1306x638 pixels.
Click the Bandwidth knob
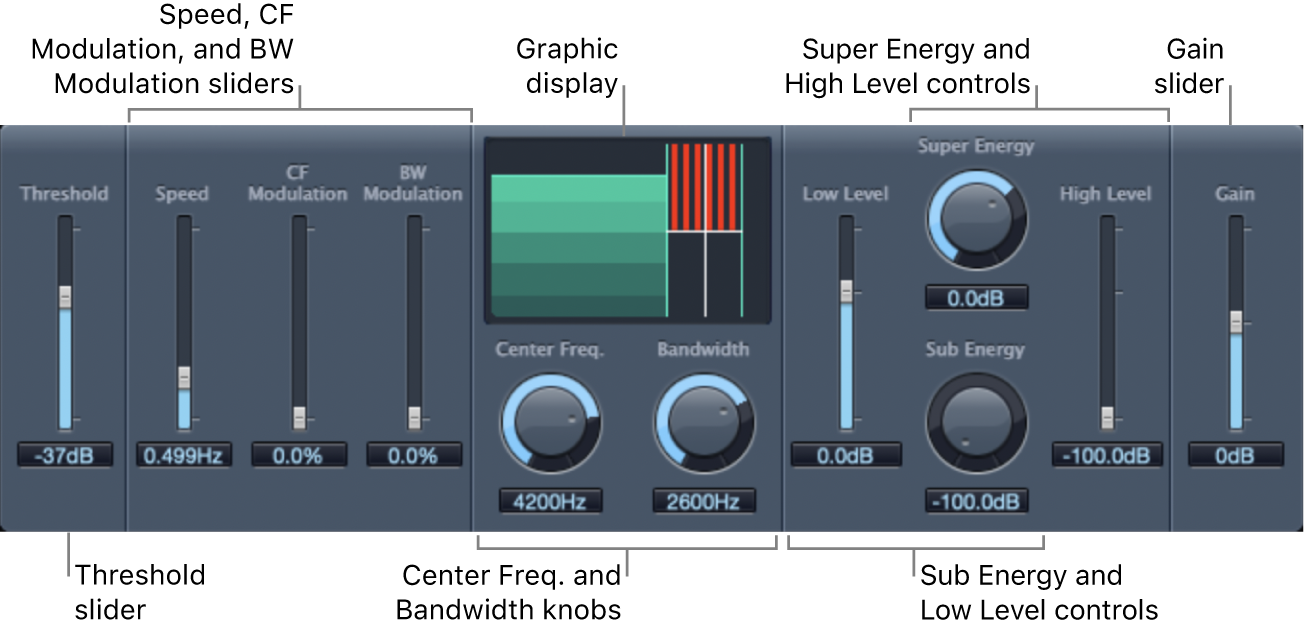pyautogui.click(x=703, y=425)
